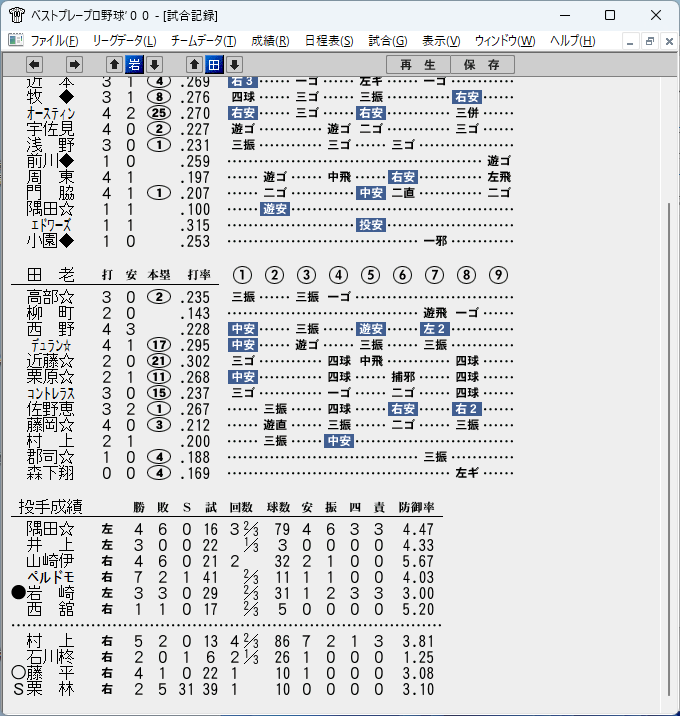This screenshot has width=680, height=716.
Task: Click the up arrow left of 田 icon
Action: coord(195,64)
